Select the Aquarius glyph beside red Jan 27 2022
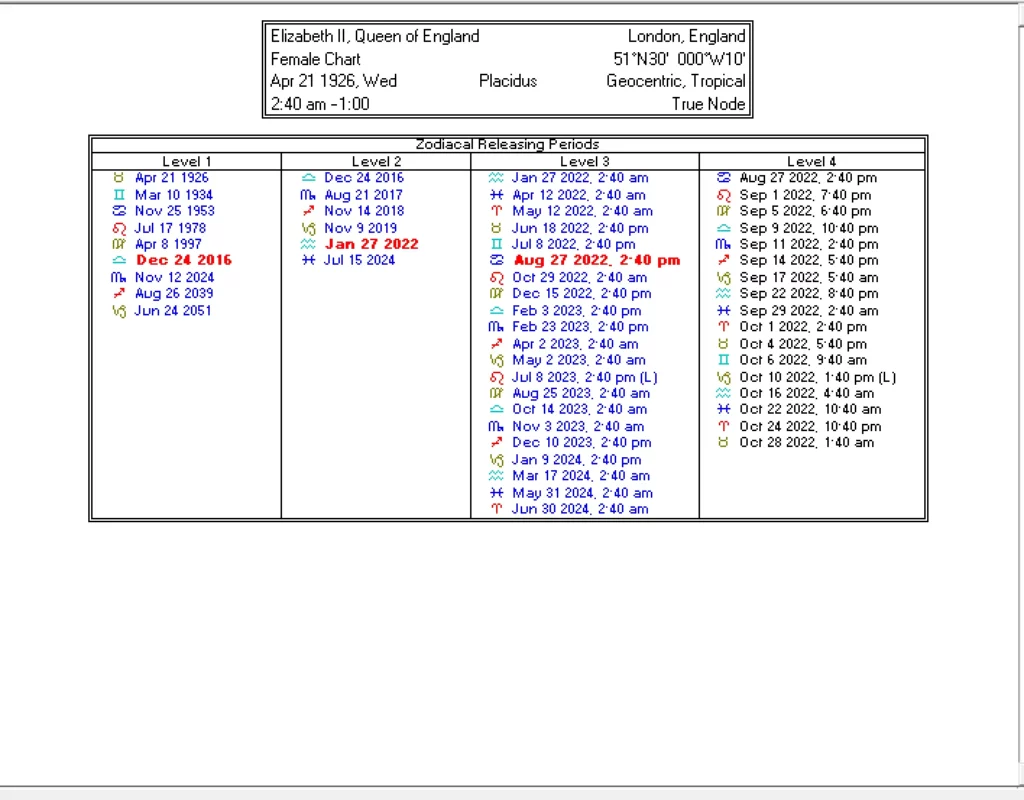The width and height of the screenshot is (1024, 800). coord(308,244)
